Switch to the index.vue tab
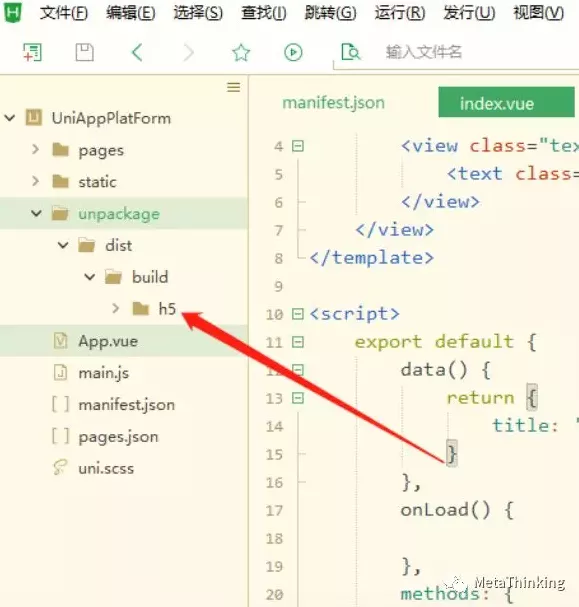The height and width of the screenshot is (607, 579). tap(506, 102)
